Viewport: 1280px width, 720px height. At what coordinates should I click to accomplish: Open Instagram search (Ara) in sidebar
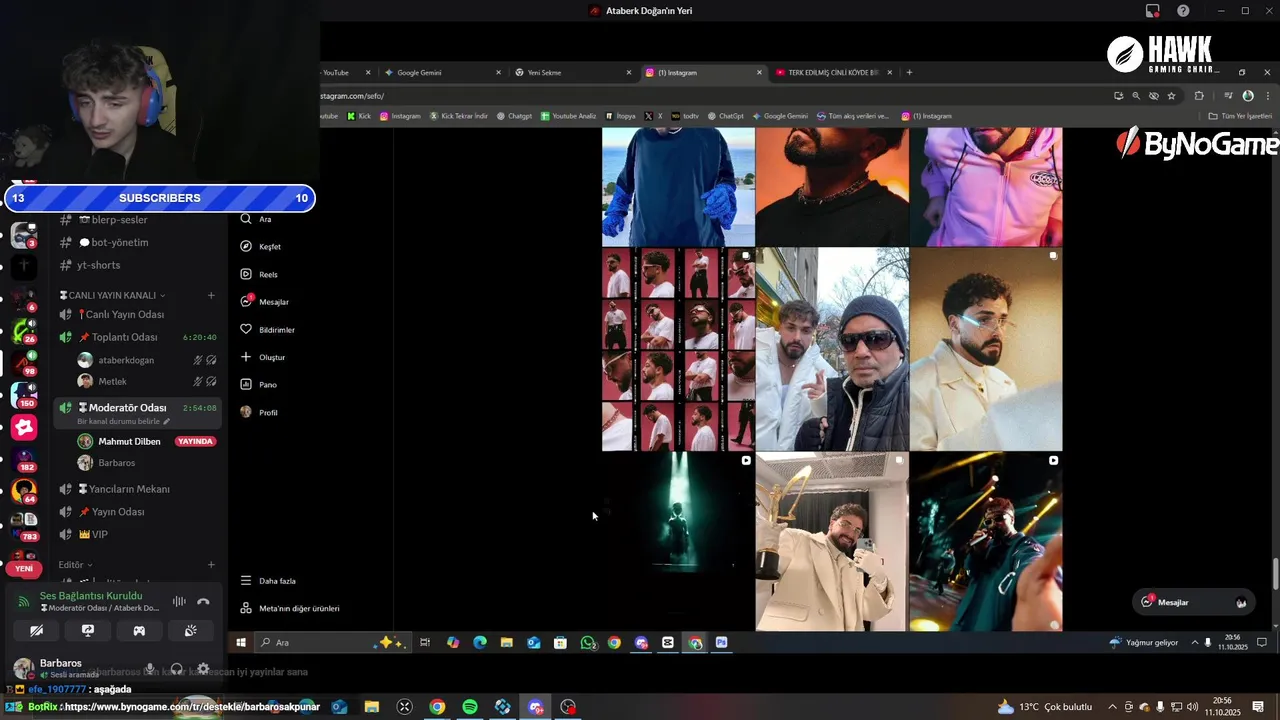pos(256,219)
